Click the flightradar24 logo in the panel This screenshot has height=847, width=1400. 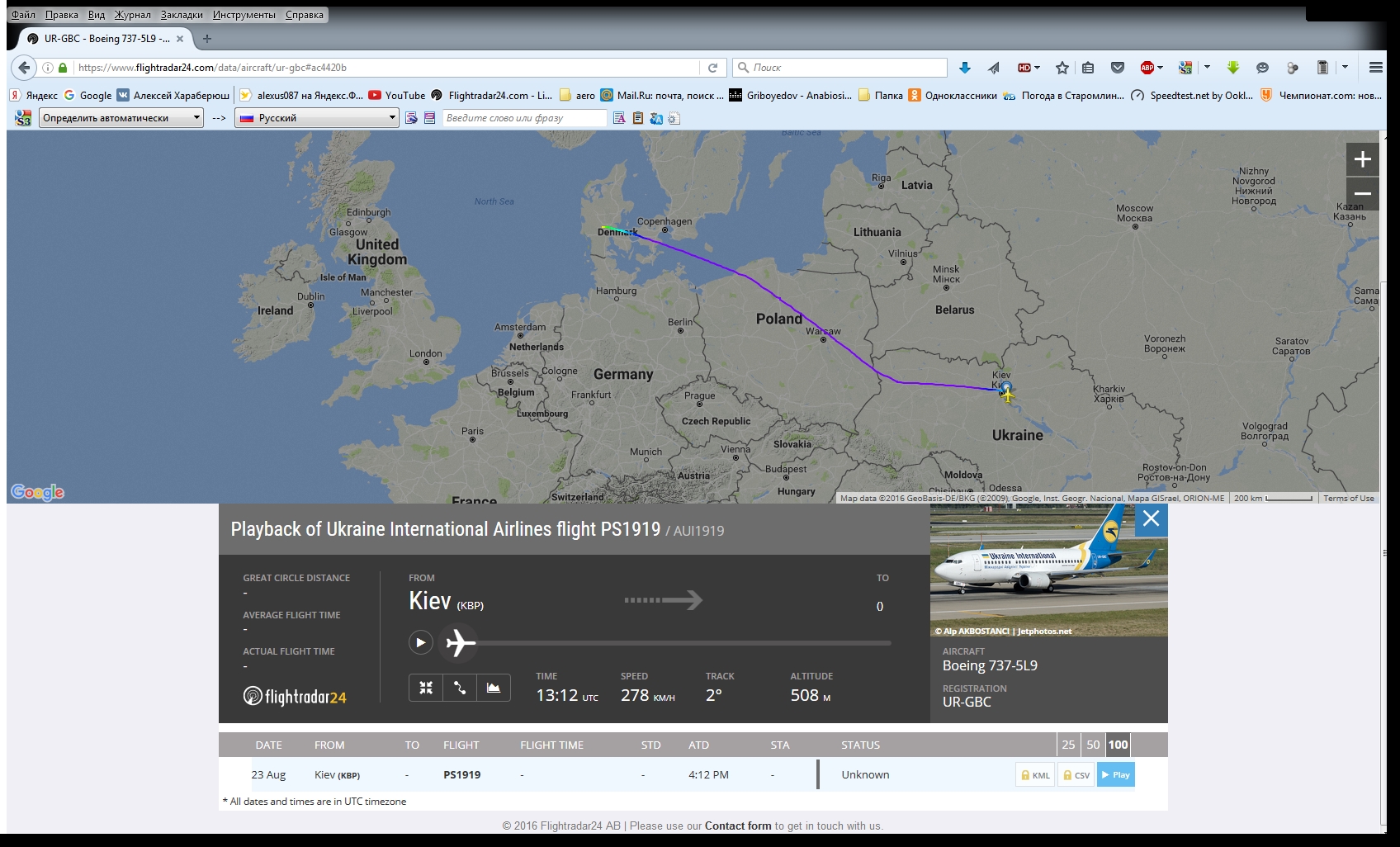point(295,697)
